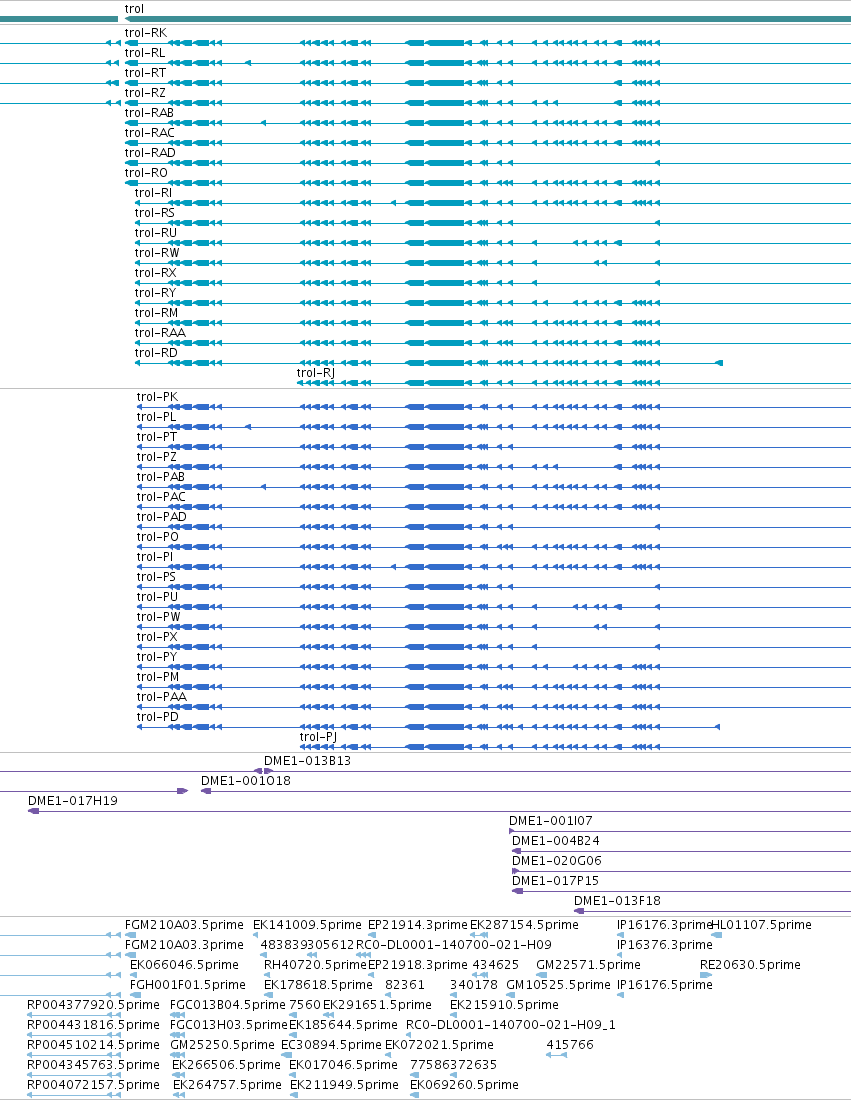This screenshot has height=1100, width=851.
Task: Pick the trol-PT label
Action: tap(156, 437)
